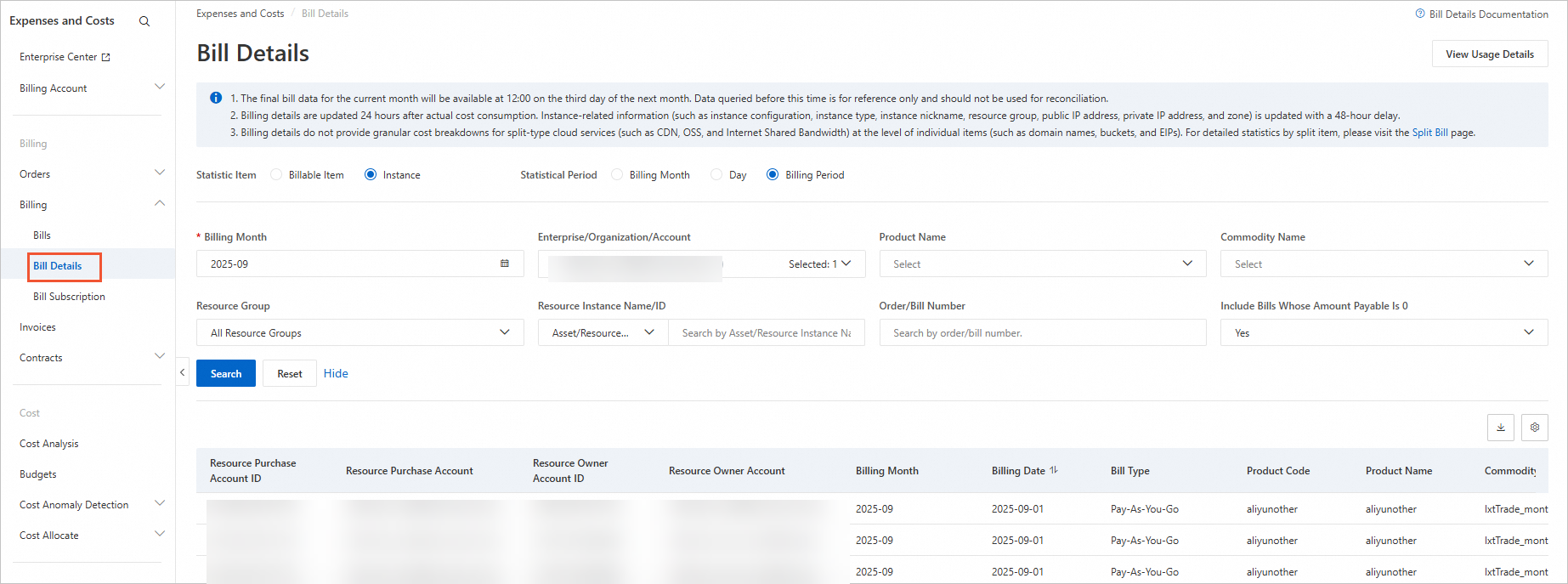The height and width of the screenshot is (584, 1568).
Task: Click the Hide filters link
Action: (x=336, y=373)
